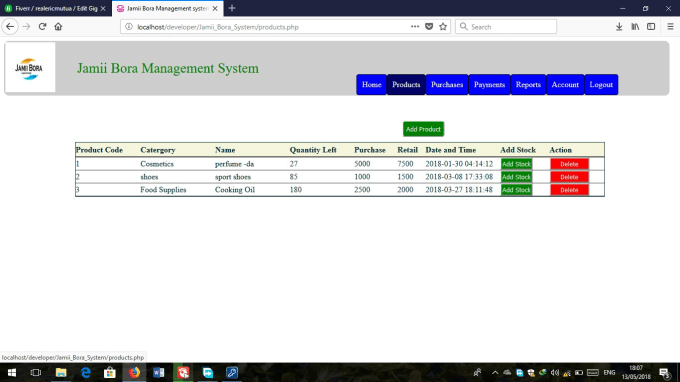680x382 pixels.
Task: Show hidden system tray icons
Action: (x=495, y=372)
